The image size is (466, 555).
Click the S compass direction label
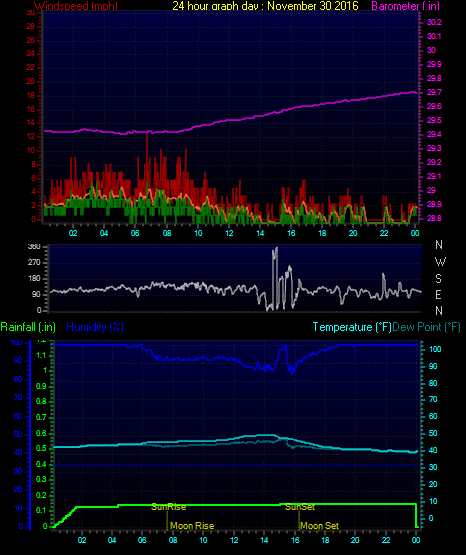(438, 279)
